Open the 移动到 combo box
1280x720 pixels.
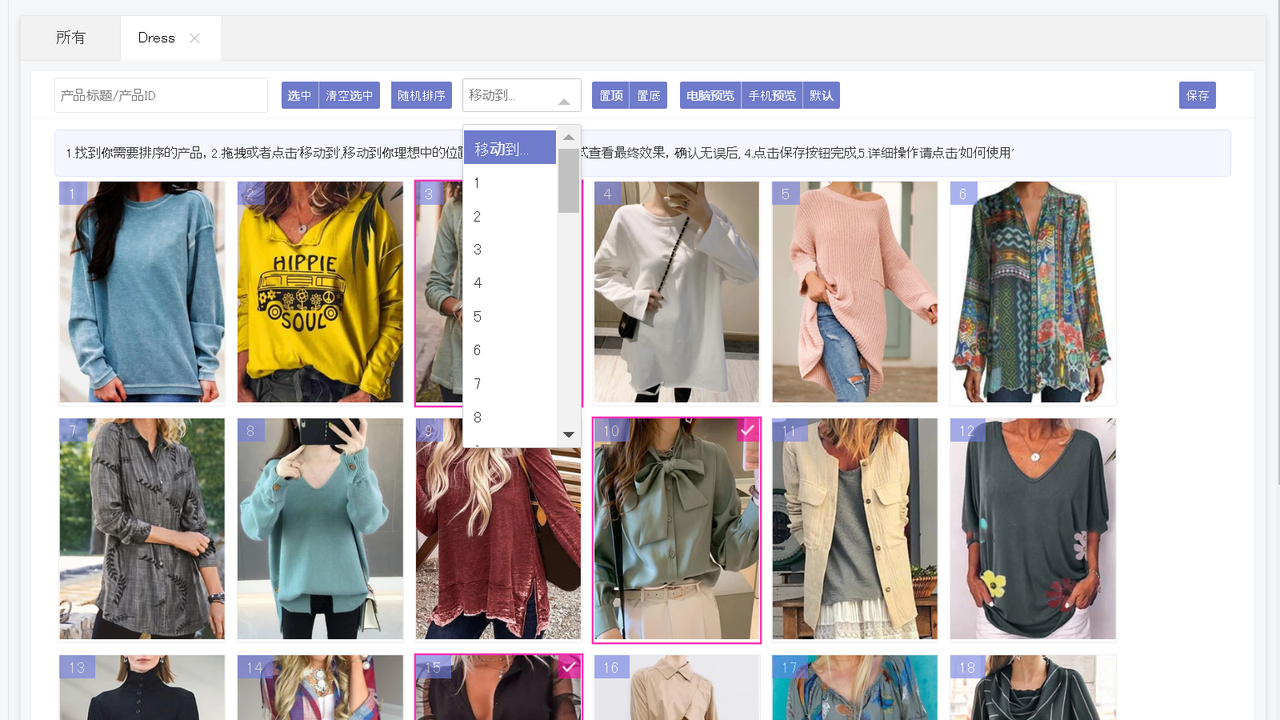pos(522,96)
